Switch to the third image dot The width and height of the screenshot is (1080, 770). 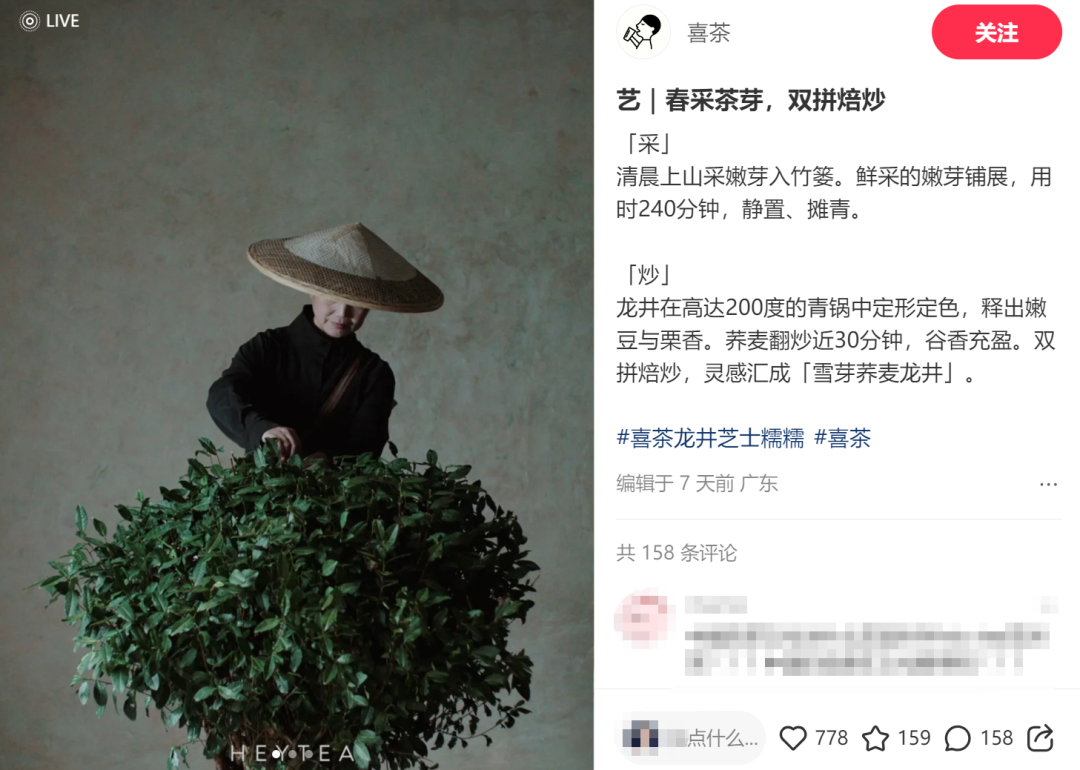tap(308, 754)
